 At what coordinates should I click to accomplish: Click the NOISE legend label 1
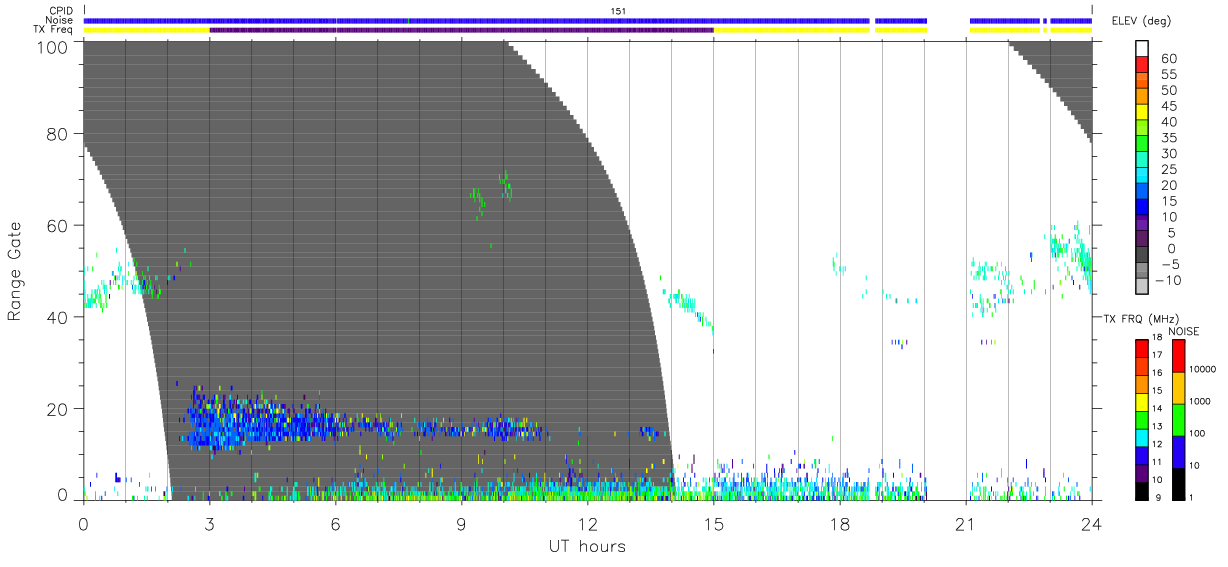(1189, 497)
